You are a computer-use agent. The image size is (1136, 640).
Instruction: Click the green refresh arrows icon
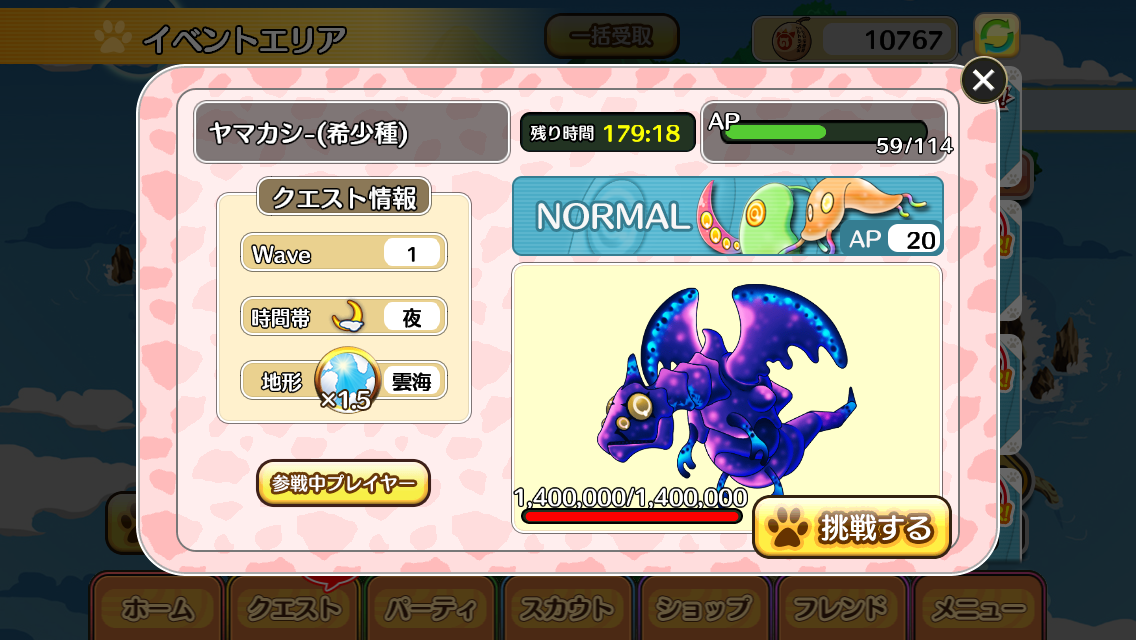[x=997, y=36]
